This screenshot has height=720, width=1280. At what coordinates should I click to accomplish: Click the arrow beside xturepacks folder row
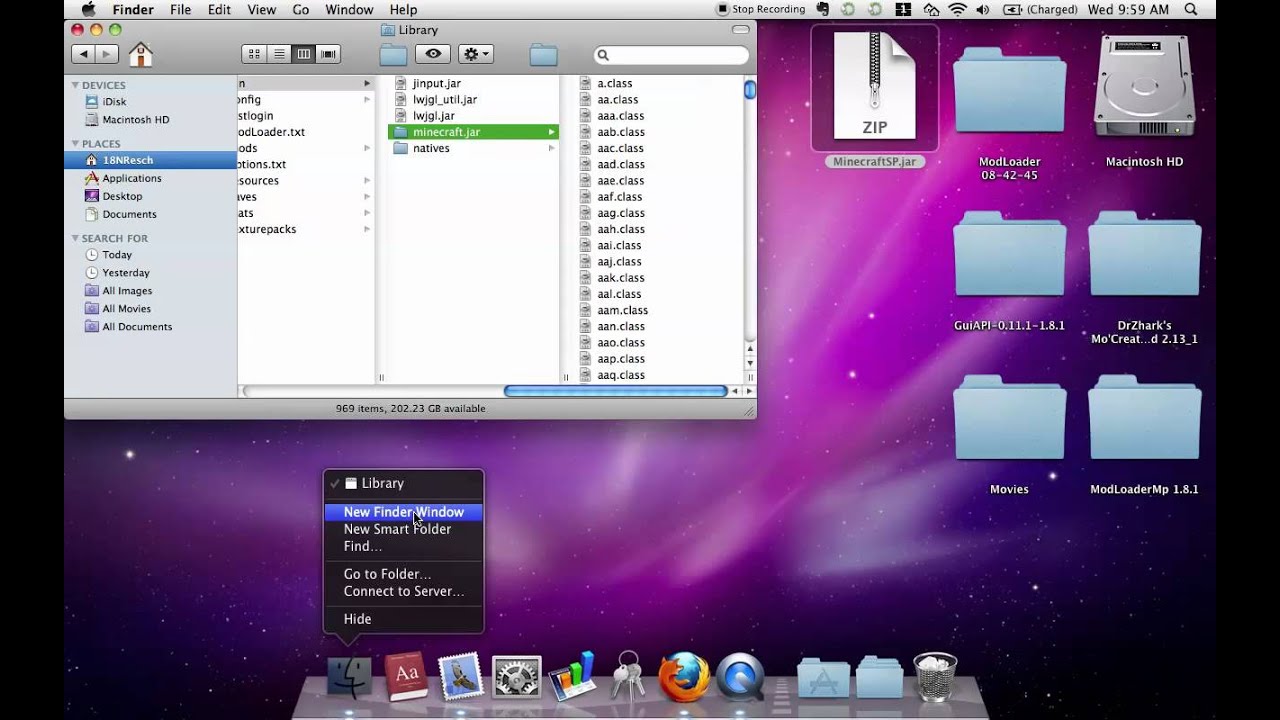tap(367, 229)
